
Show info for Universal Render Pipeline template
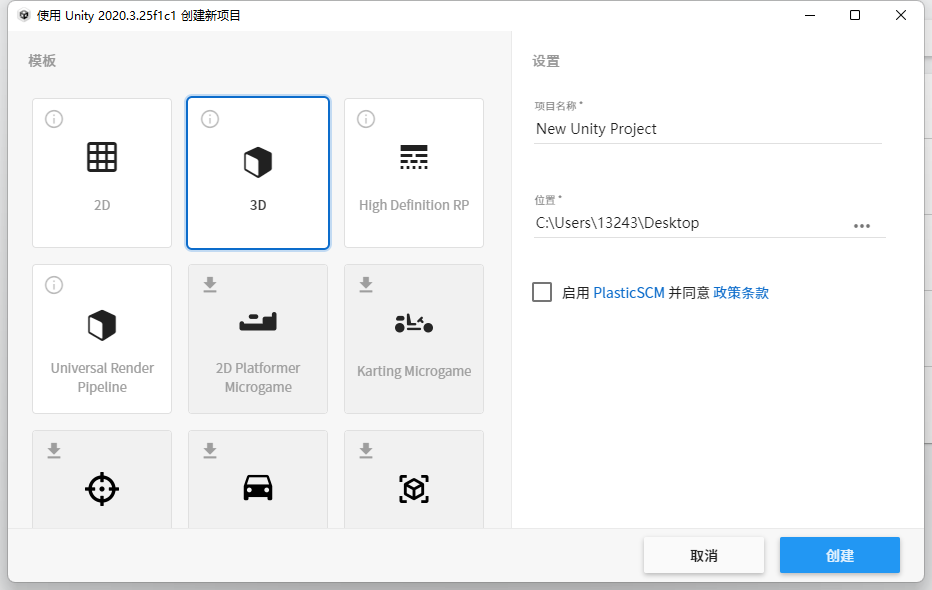point(54,285)
